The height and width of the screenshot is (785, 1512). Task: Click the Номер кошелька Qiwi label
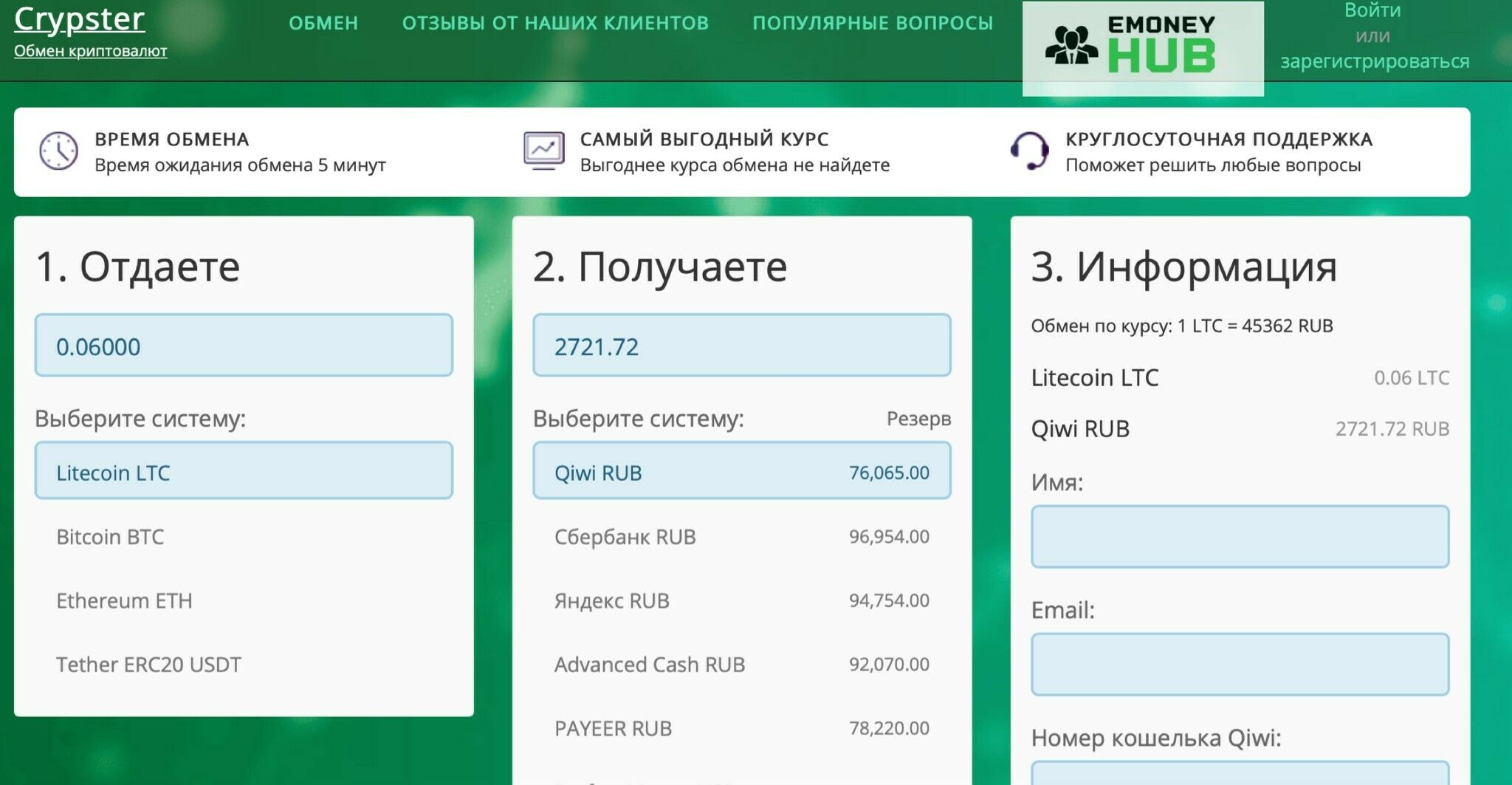coord(1156,738)
